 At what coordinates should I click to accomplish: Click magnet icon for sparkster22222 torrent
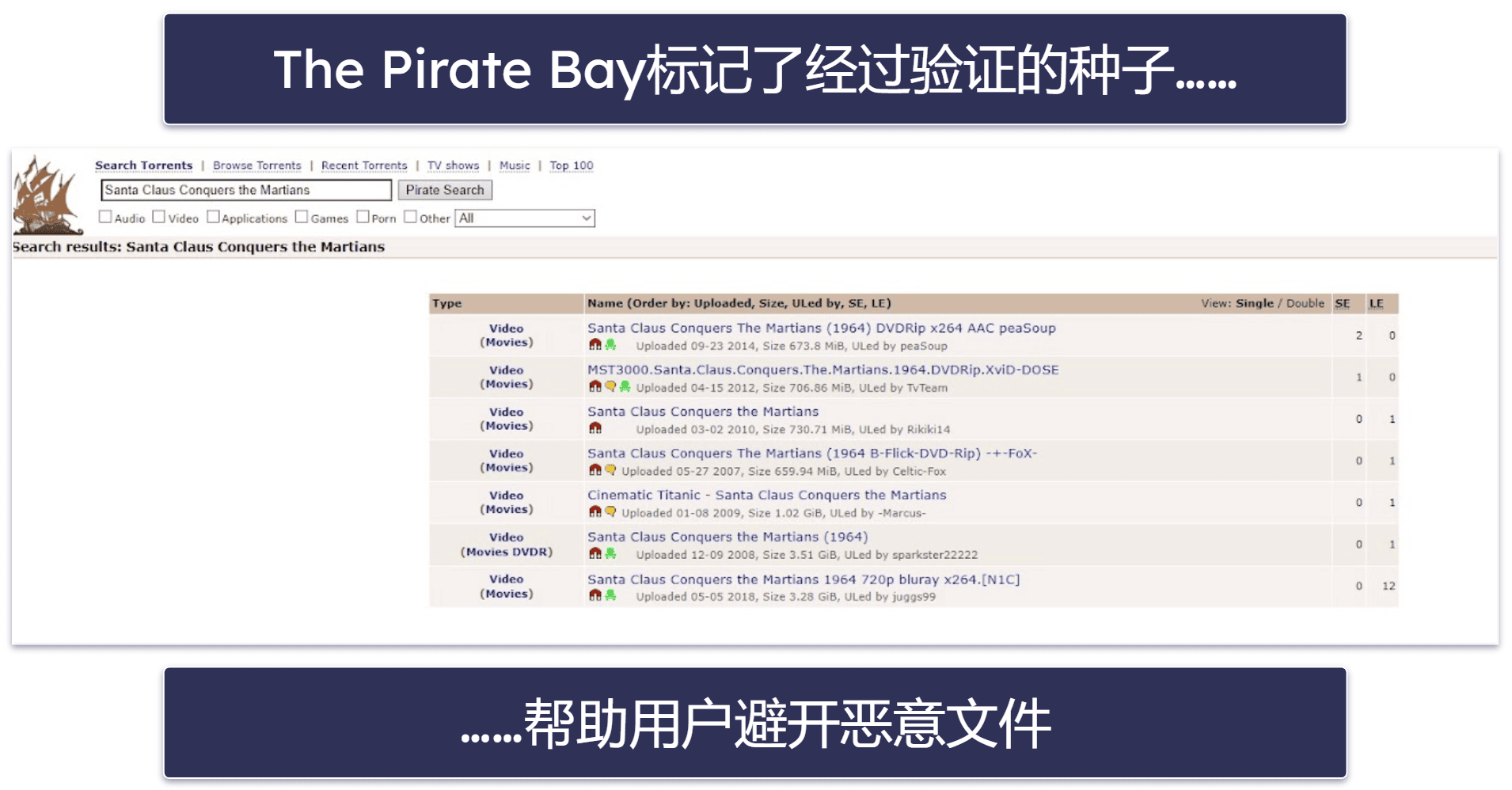pyautogui.click(x=595, y=554)
